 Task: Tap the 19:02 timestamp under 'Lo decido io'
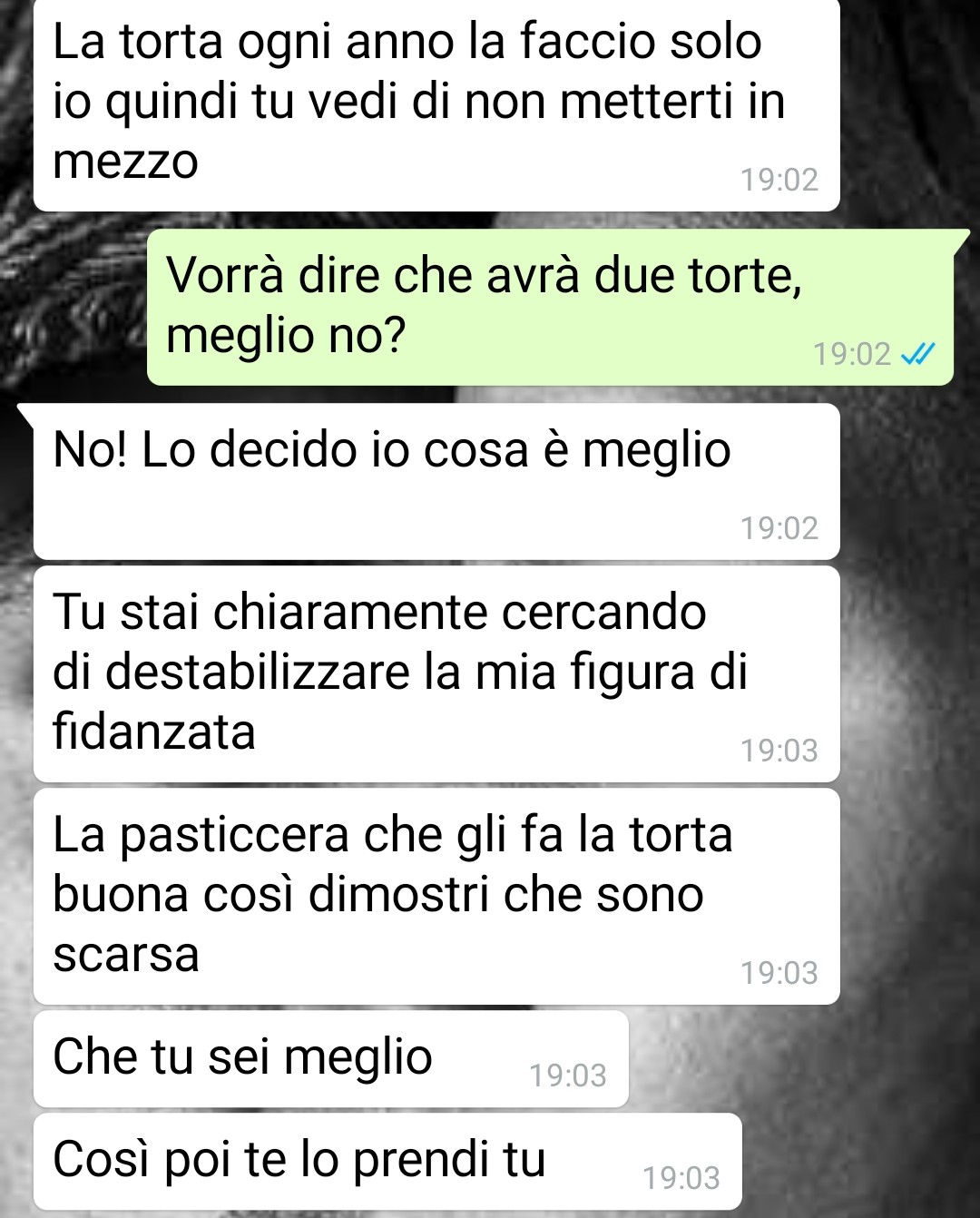(779, 528)
